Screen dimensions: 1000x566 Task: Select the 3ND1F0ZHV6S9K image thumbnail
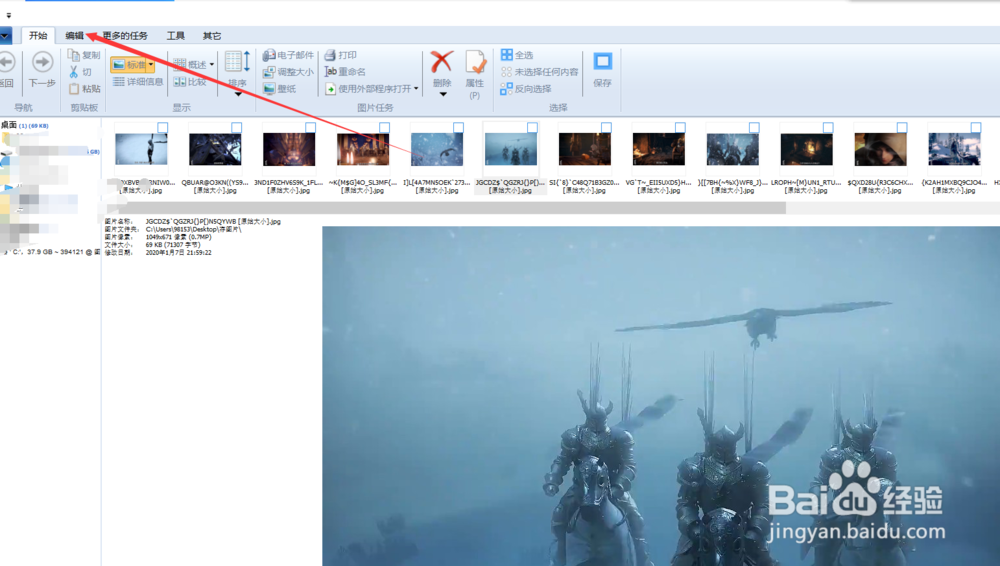(289, 149)
